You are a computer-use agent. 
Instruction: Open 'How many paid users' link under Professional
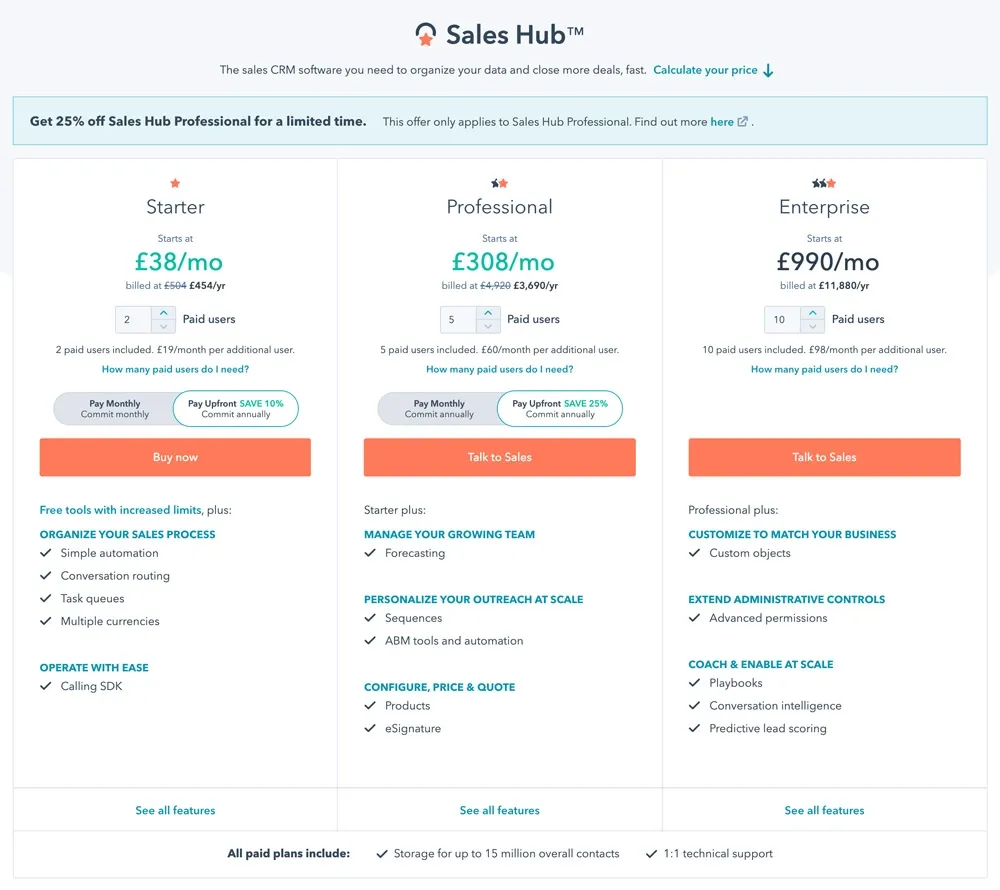[x=499, y=369]
